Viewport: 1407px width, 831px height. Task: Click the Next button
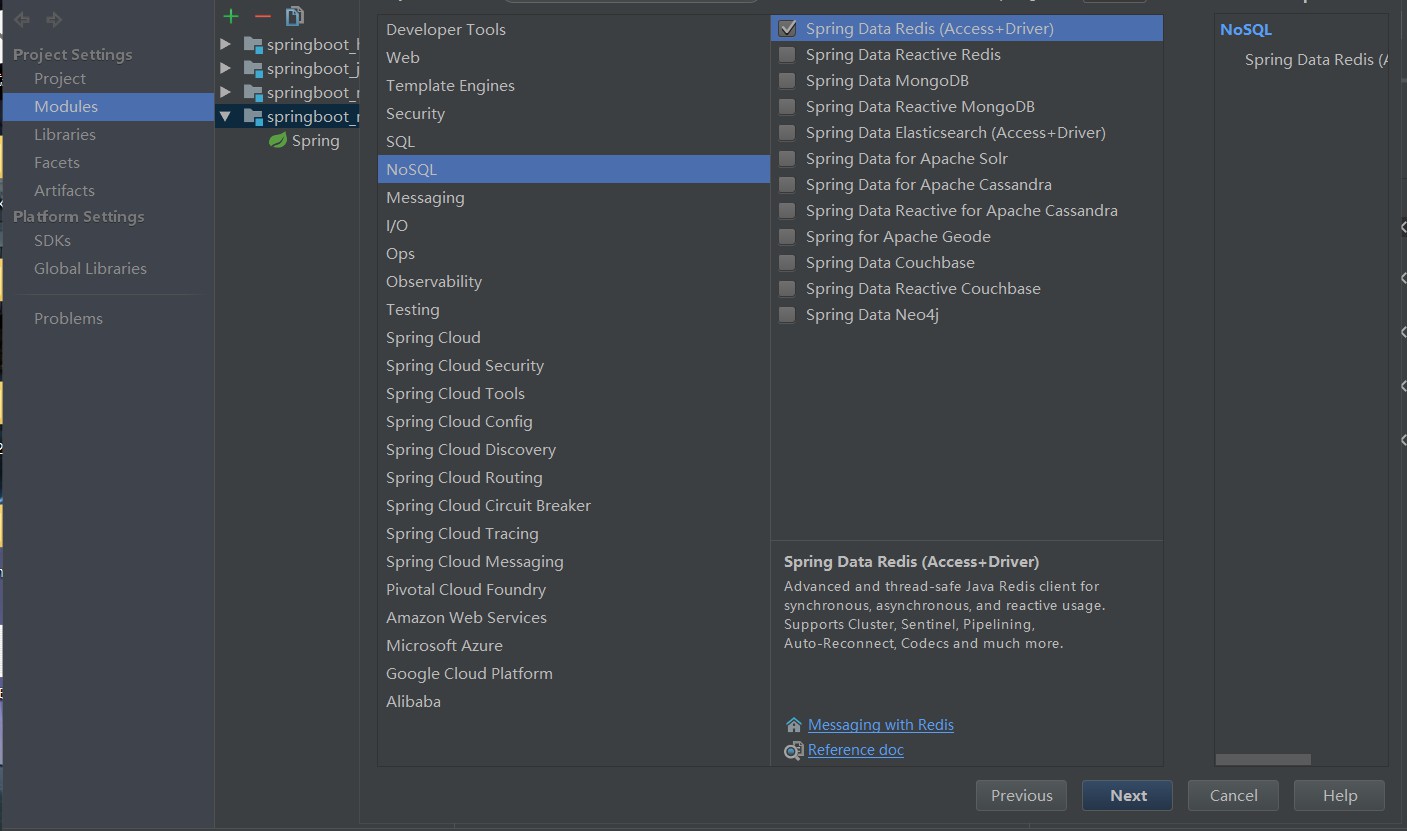pos(1128,796)
